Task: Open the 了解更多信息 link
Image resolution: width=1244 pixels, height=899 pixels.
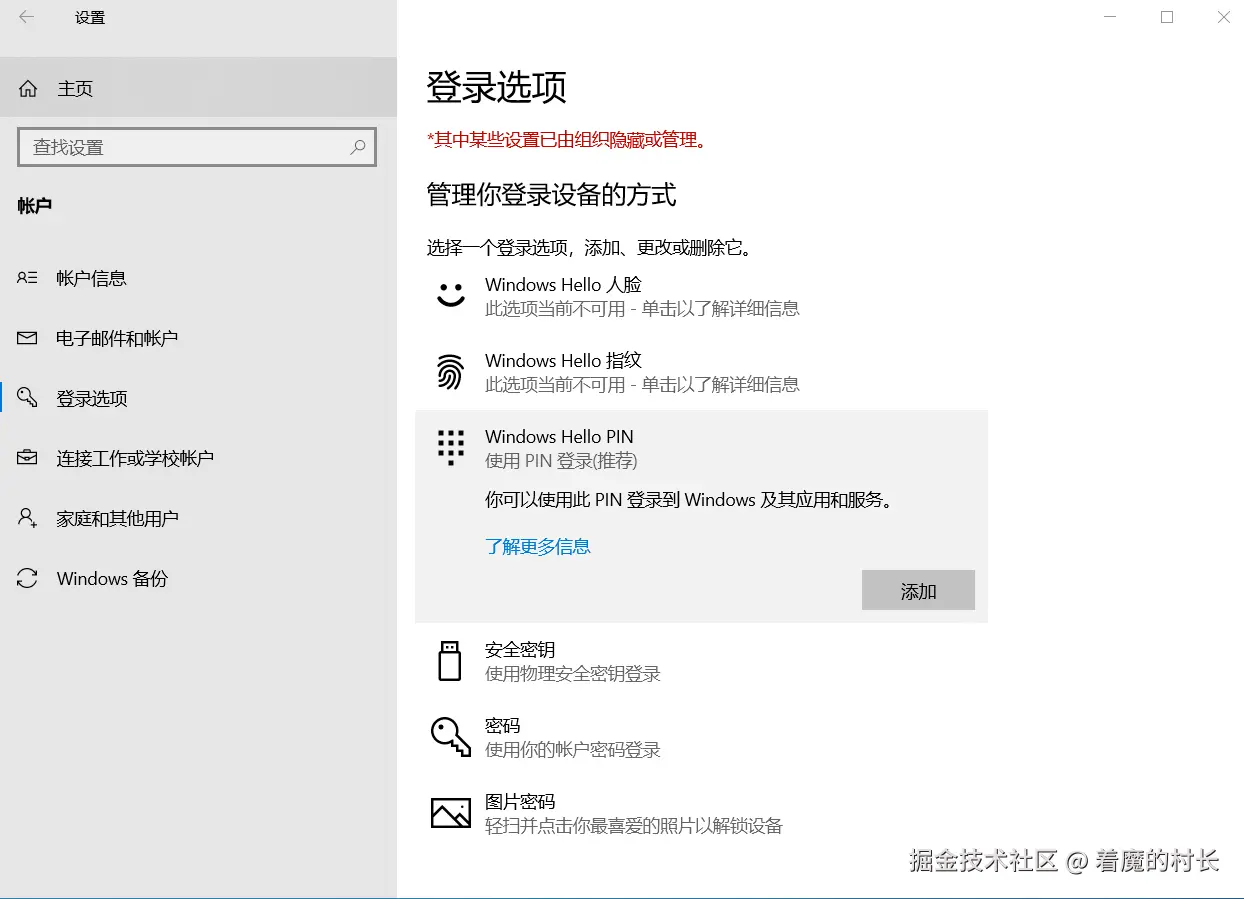Action: (x=538, y=546)
